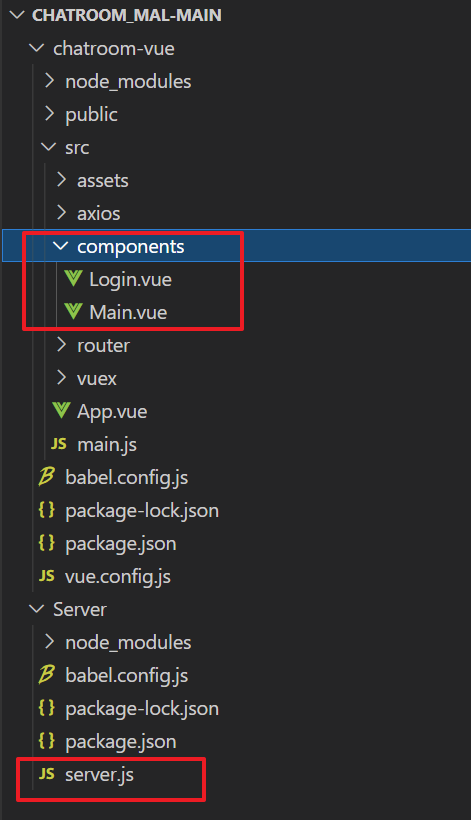
Task: Click the Vue icon next to App.vue
Action: click(x=61, y=411)
